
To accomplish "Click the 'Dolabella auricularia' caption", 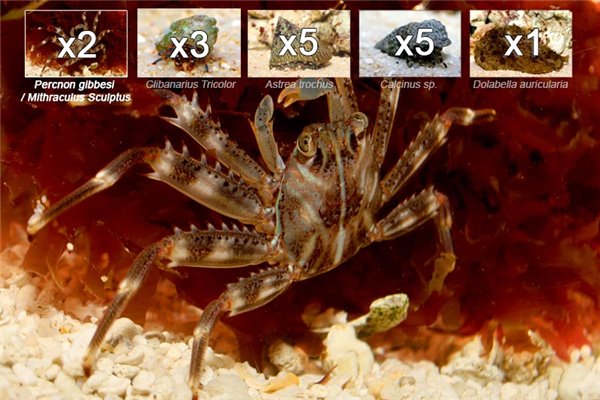I will click(520, 85).
